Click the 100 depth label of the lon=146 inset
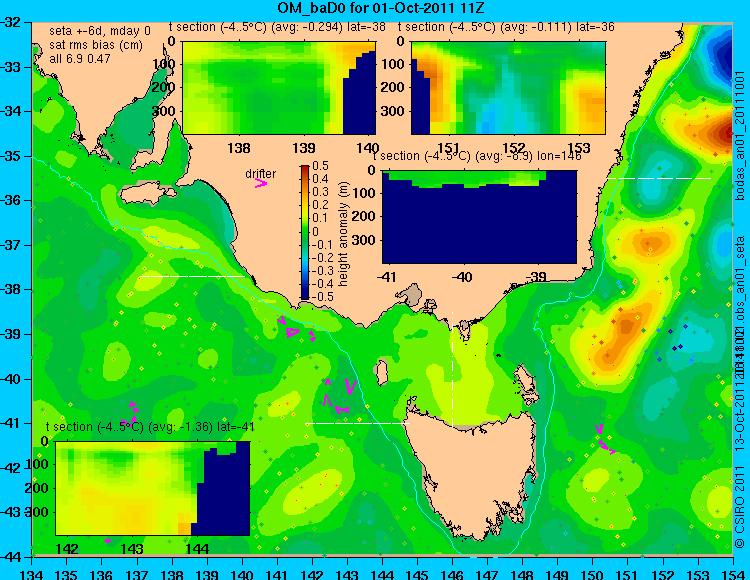Image resolution: width=750 pixels, height=580 pixels. pyautogui.click(x=364, y=193)
